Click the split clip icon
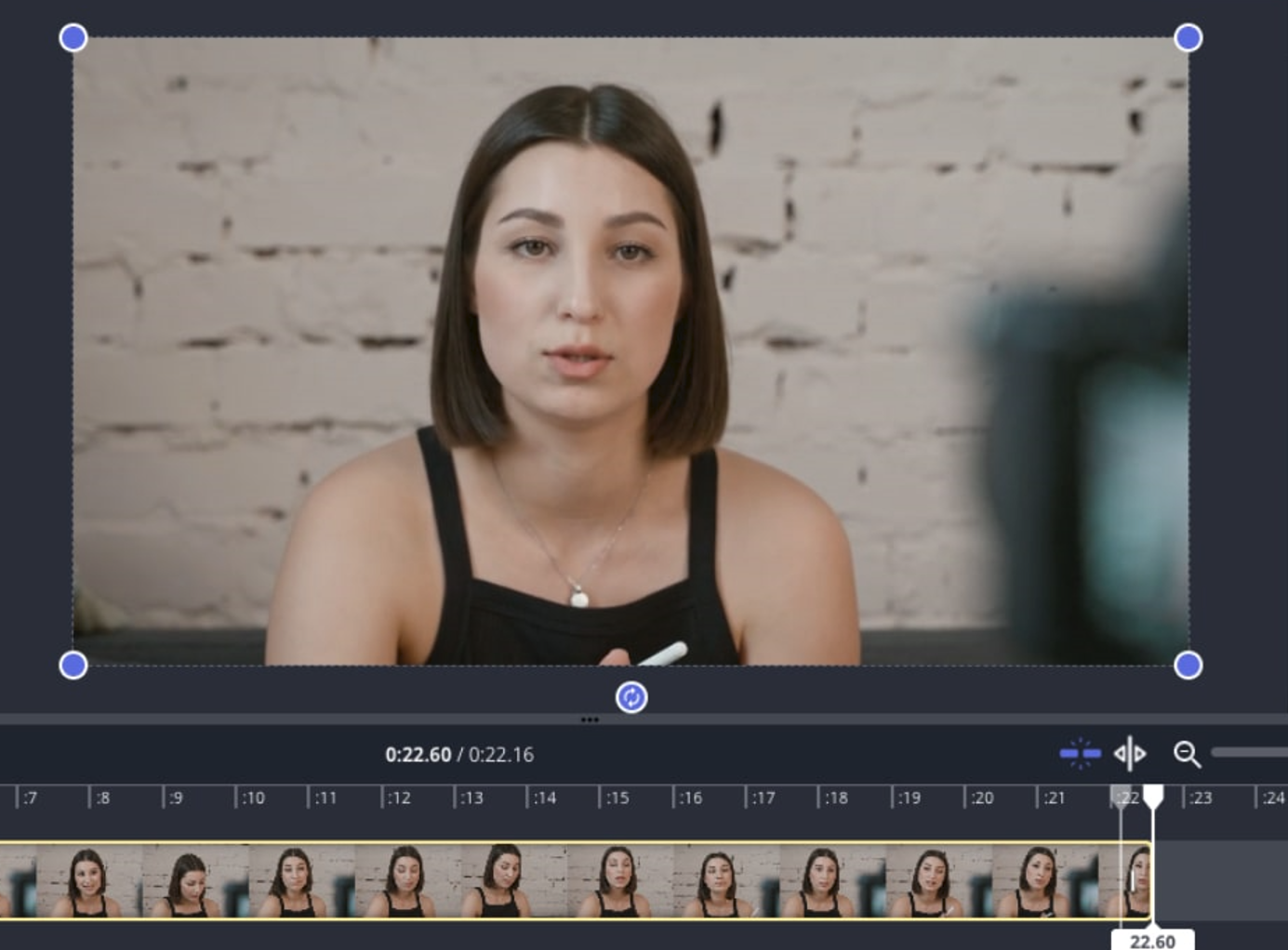 pyautogui.click(x=1130, y=754)
